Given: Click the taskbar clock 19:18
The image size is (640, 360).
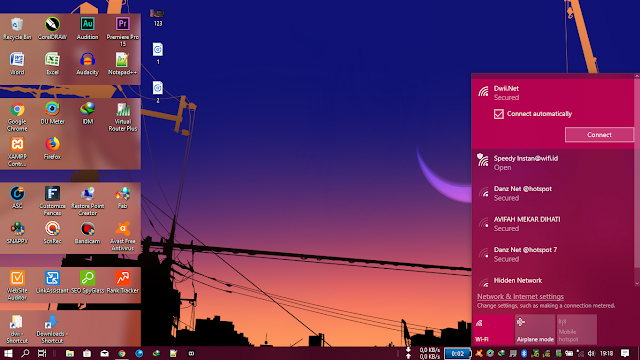Looking at the screenshot, I should pos(607,353).
